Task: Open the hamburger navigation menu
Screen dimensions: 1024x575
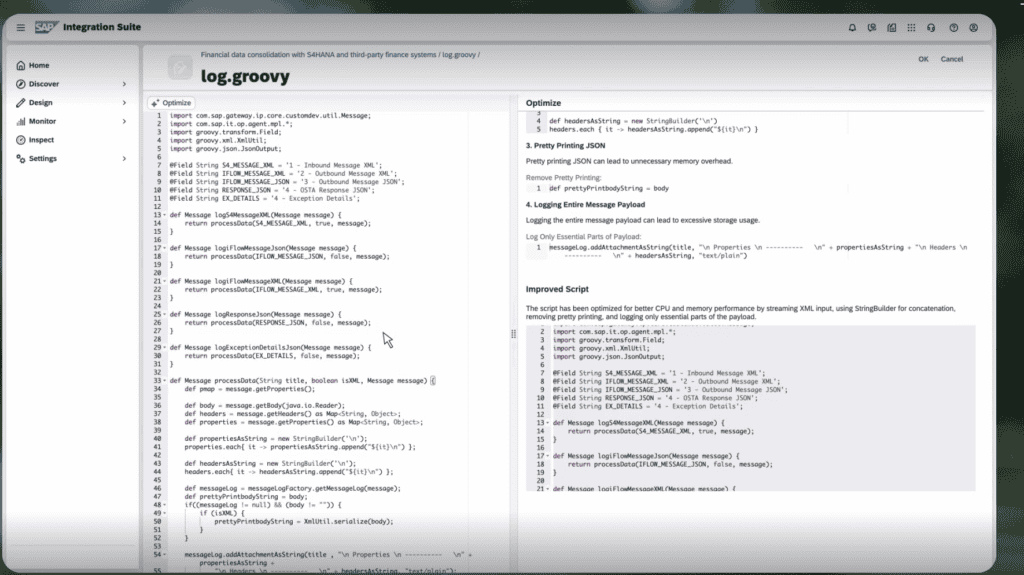Action: click(x=21, y=27)
